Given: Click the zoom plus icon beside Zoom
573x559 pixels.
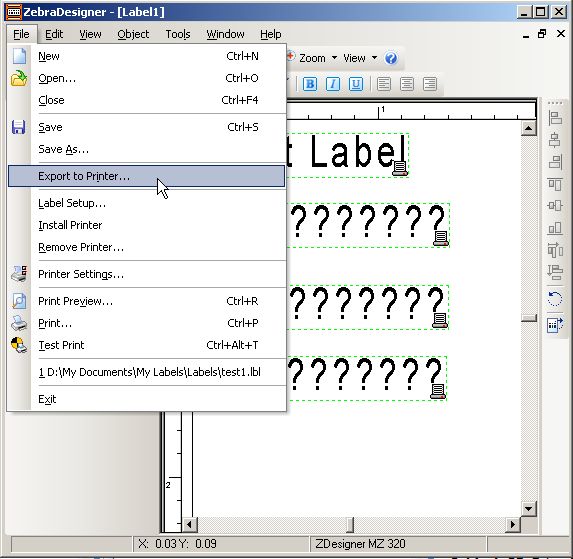Looking at the screenshot, I should [291, 57].
